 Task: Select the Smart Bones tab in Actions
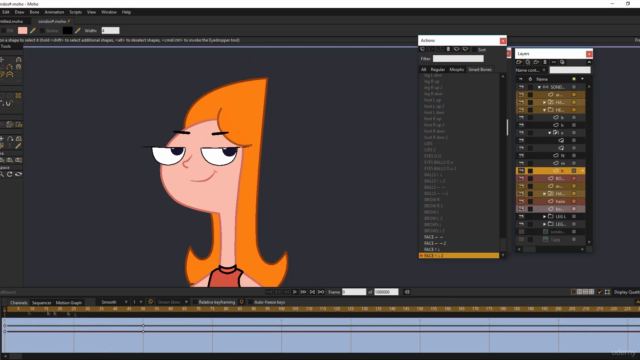pos(480,69)
